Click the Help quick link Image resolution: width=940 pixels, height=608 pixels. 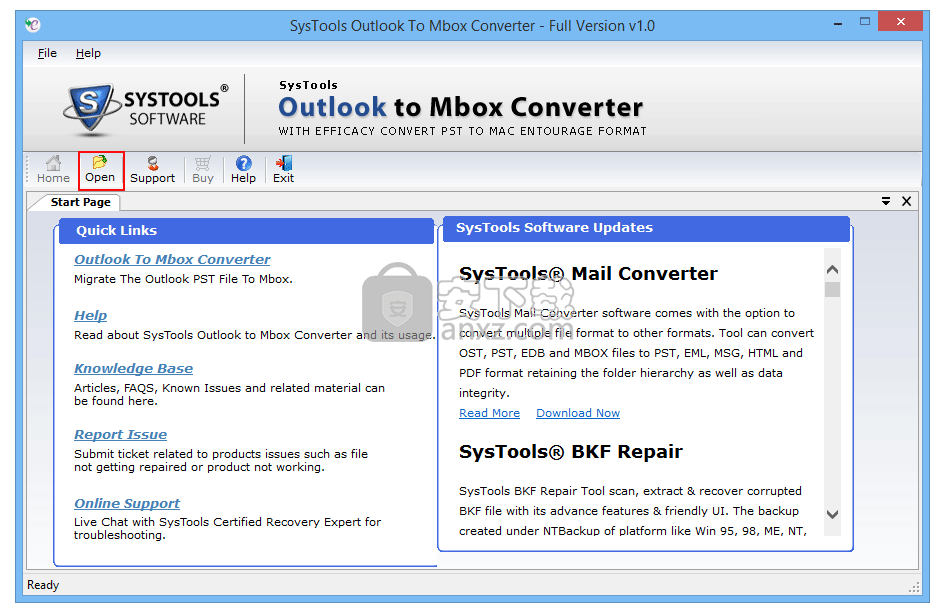coord(91,315)
